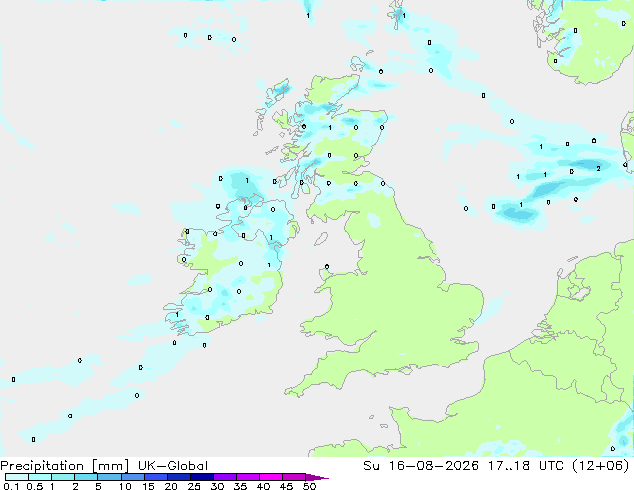The image size is (634, 490).
Task: Click legend tick label "50"
Action: click(309, 486)
